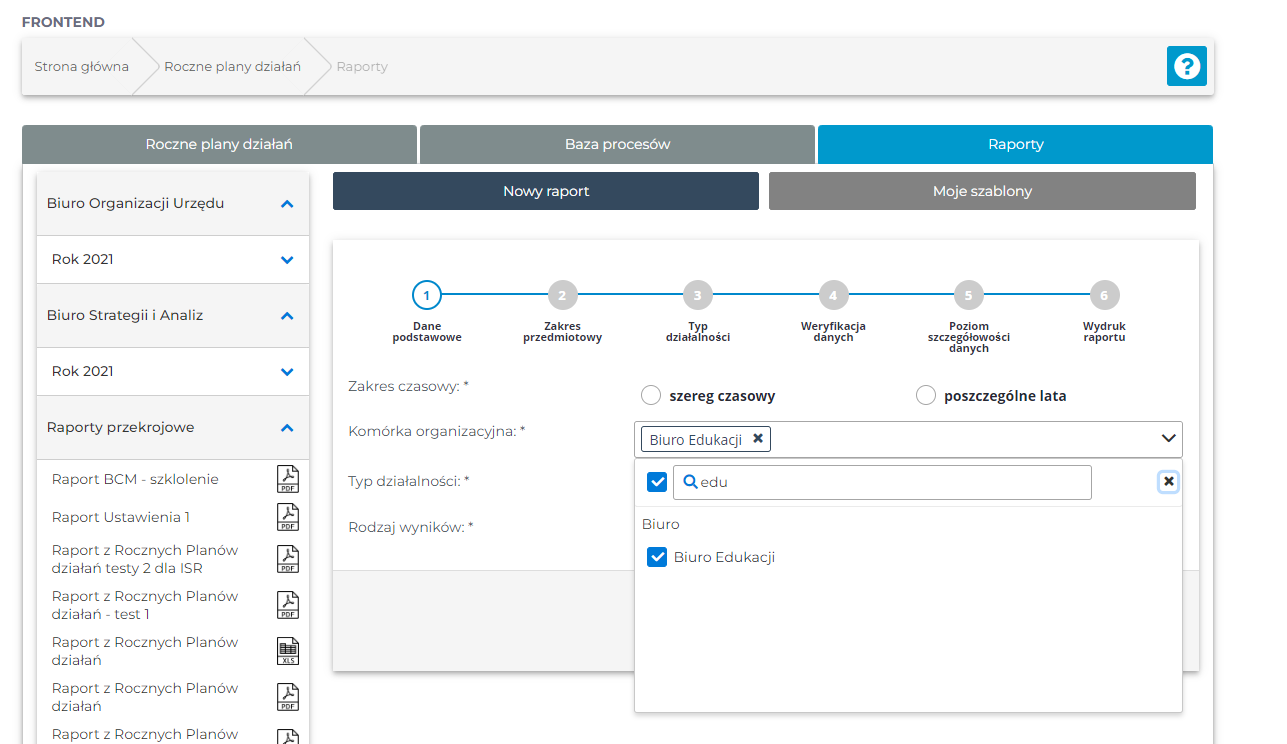1287x744 pixels.
Task: Select the szereg czasowy radio button
Action: [x=651, y=395]
